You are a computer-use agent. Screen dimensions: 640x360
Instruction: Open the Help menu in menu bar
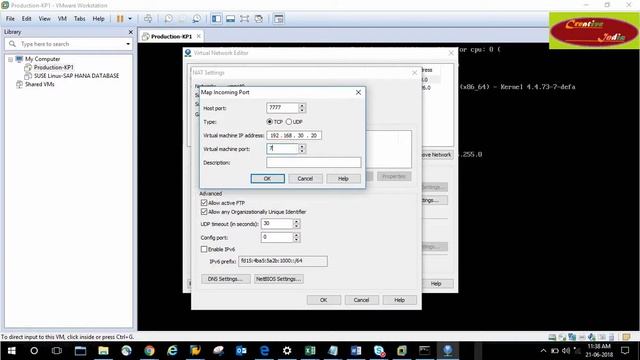click(x=98, y=19)
